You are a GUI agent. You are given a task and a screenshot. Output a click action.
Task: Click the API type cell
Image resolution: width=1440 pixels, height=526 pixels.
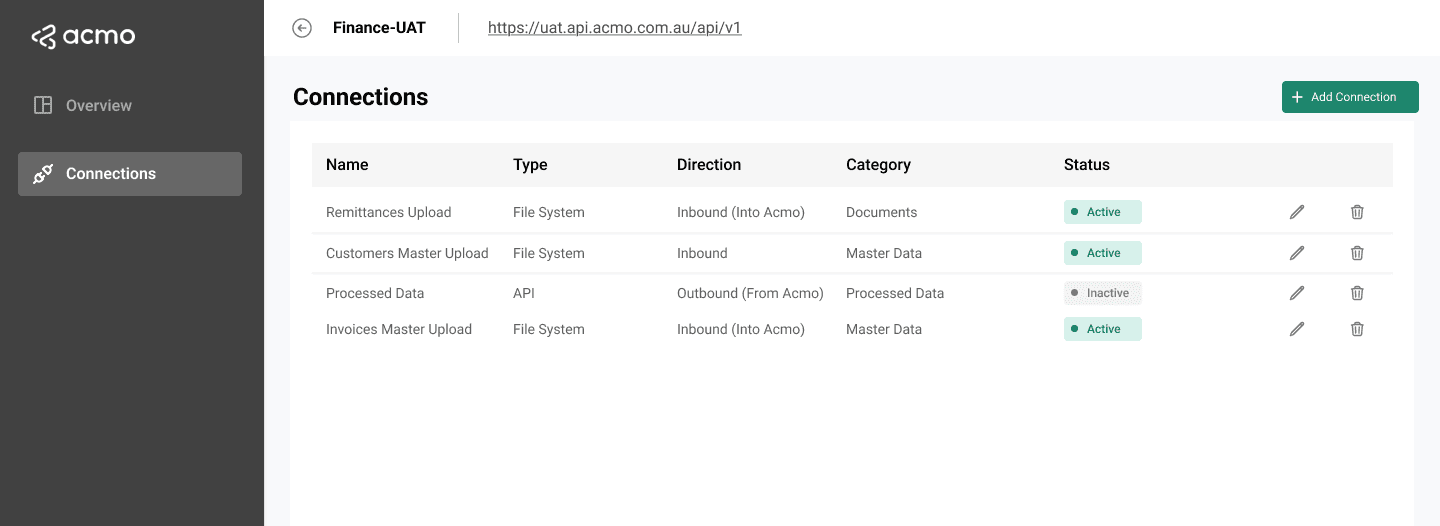pyautogui.click(x=525, y=293)
